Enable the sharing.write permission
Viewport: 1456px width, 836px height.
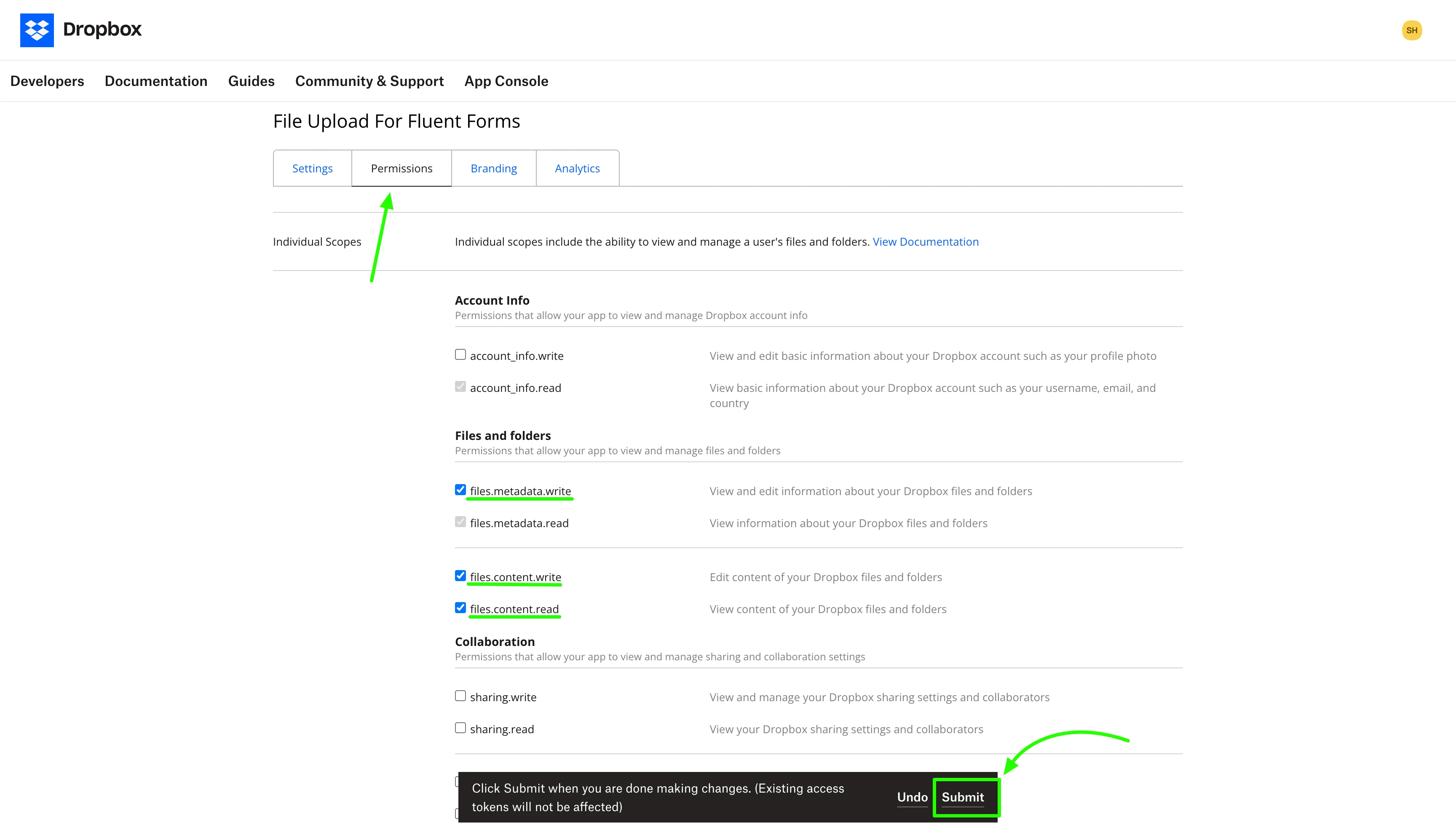[x=460, y=695]
